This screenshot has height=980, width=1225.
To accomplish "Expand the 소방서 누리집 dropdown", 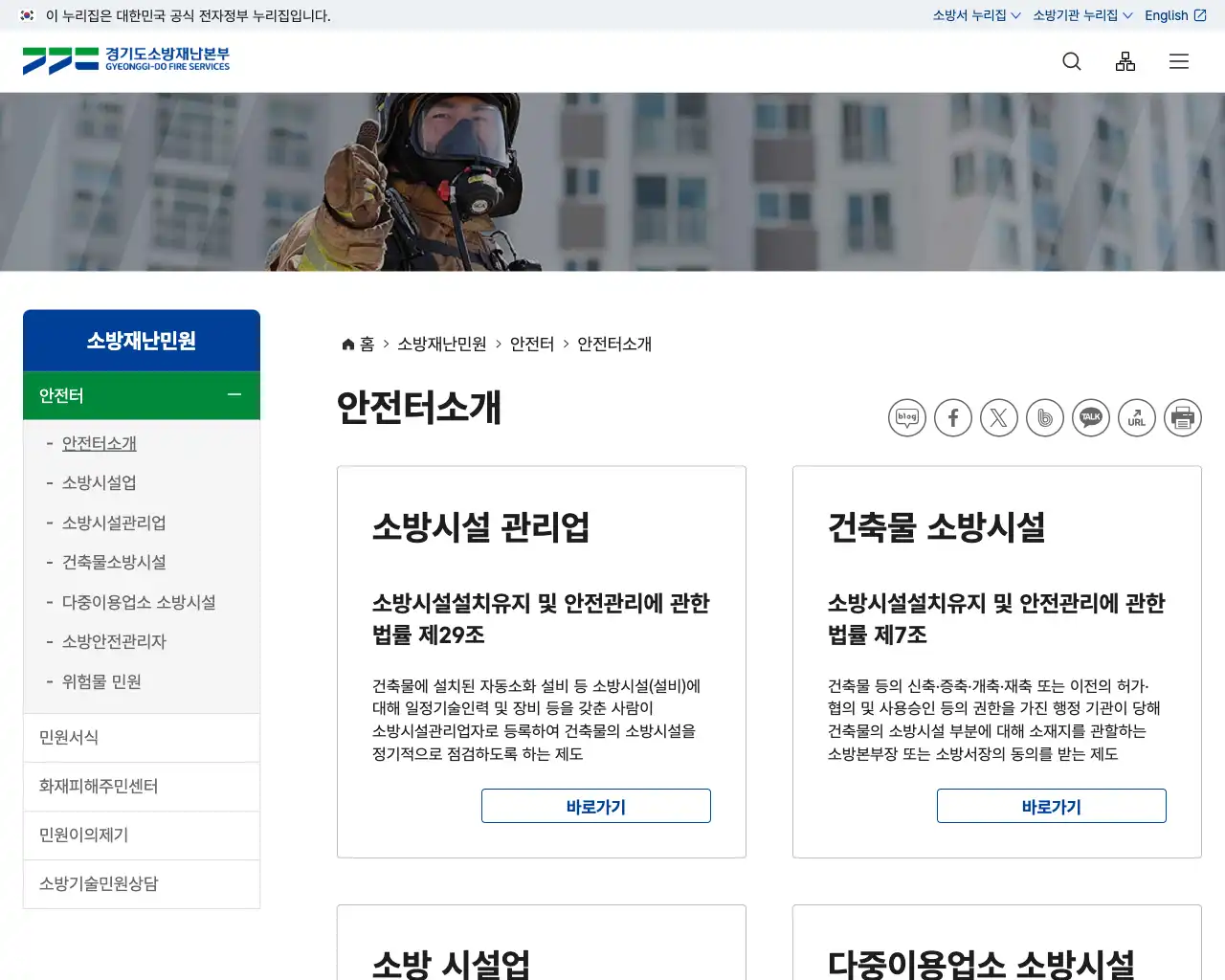I will [x=976, y=15].
